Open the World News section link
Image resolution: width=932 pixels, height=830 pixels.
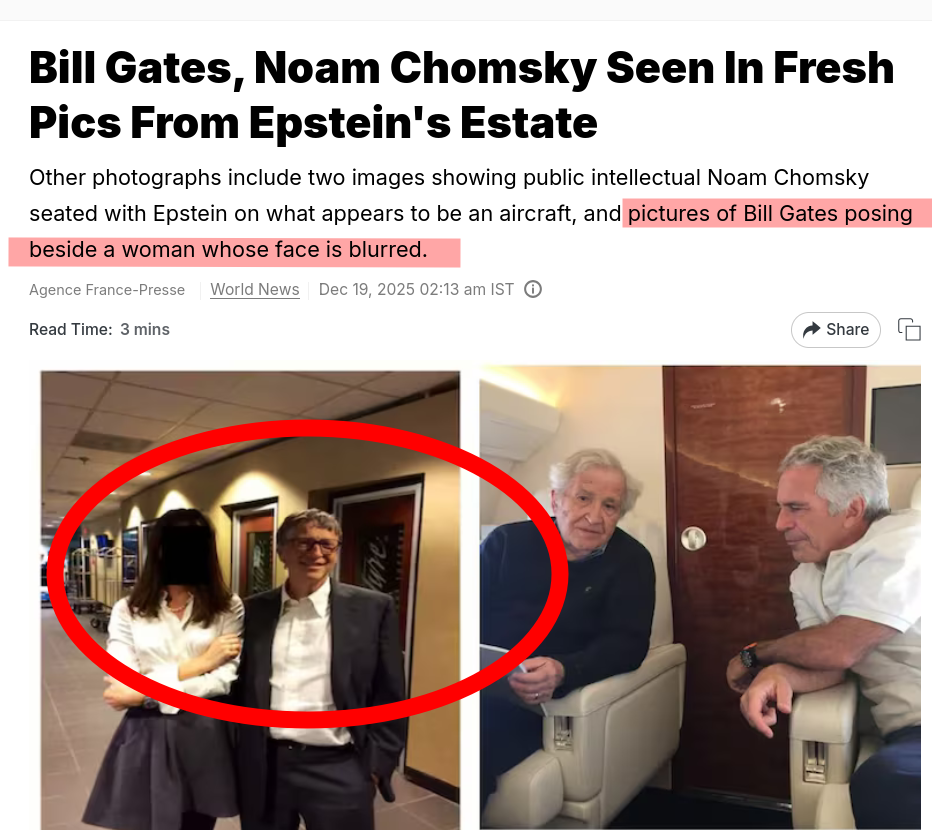click(254, 289)
